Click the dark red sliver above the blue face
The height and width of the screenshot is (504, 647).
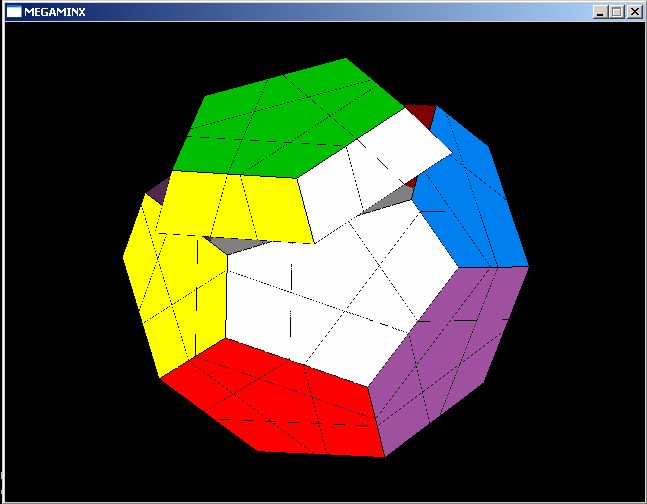(x=422, y=115)
